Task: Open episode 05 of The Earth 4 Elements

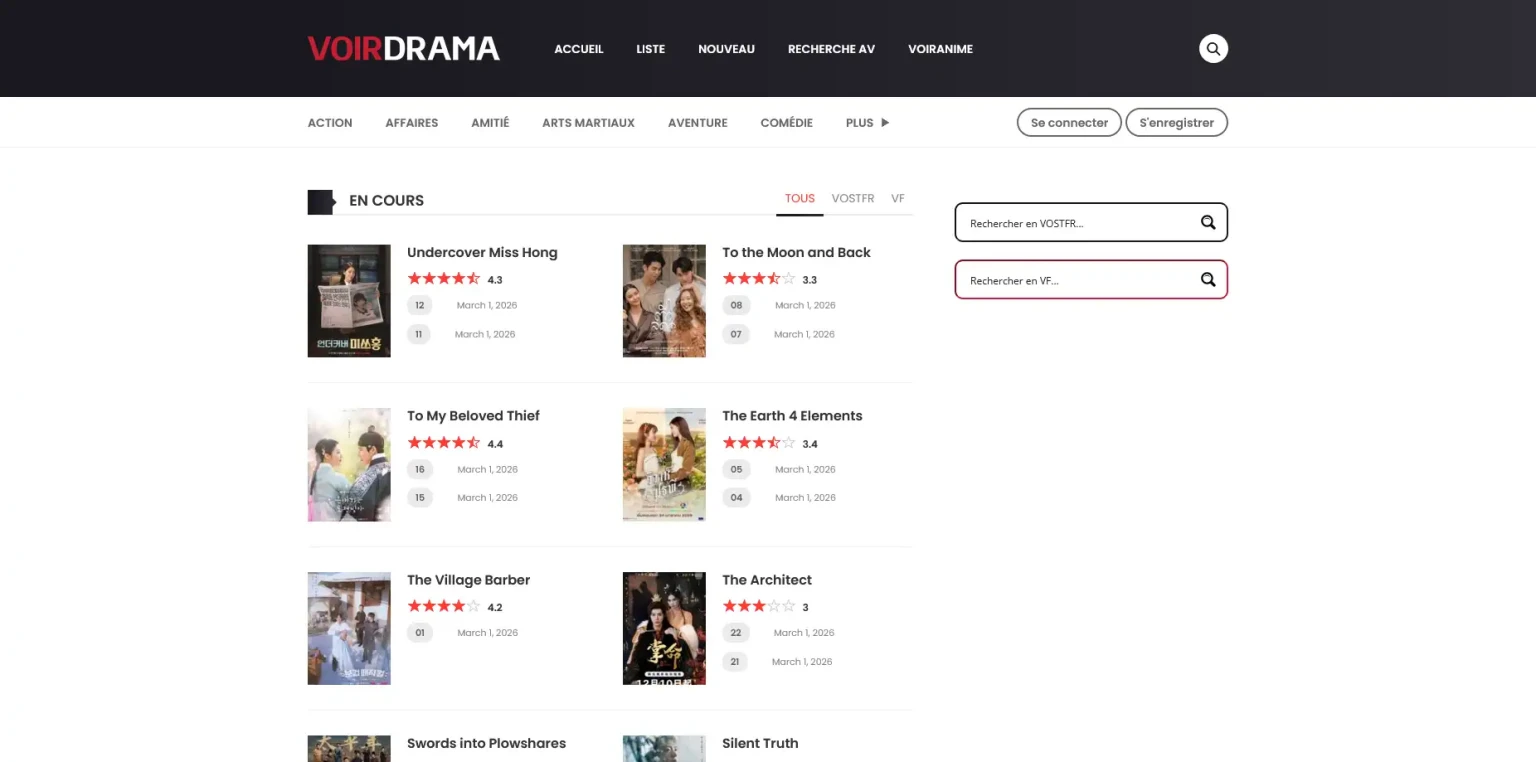Action: [x=736, y=469]
